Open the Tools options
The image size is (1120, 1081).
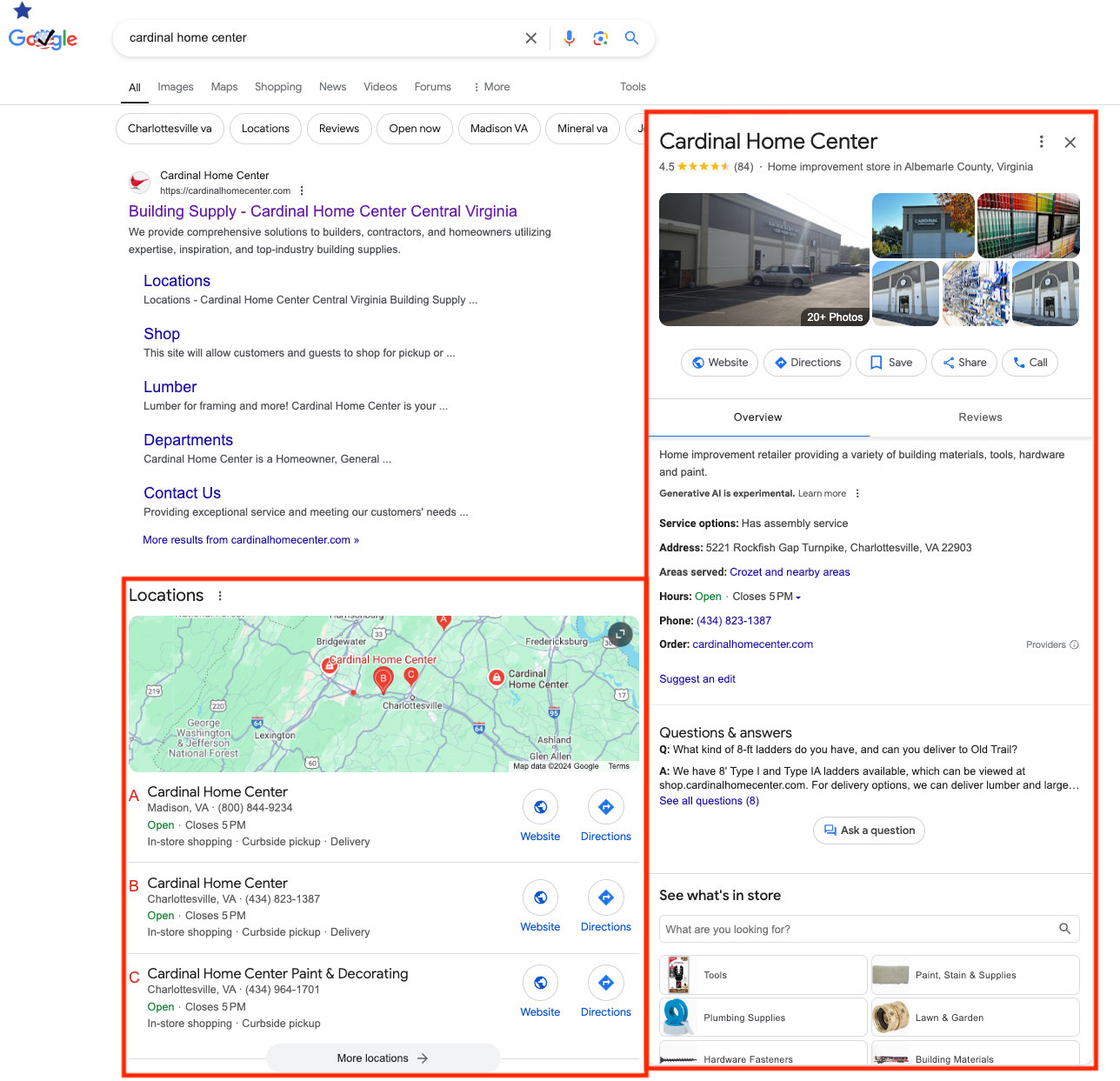point(633,87)
